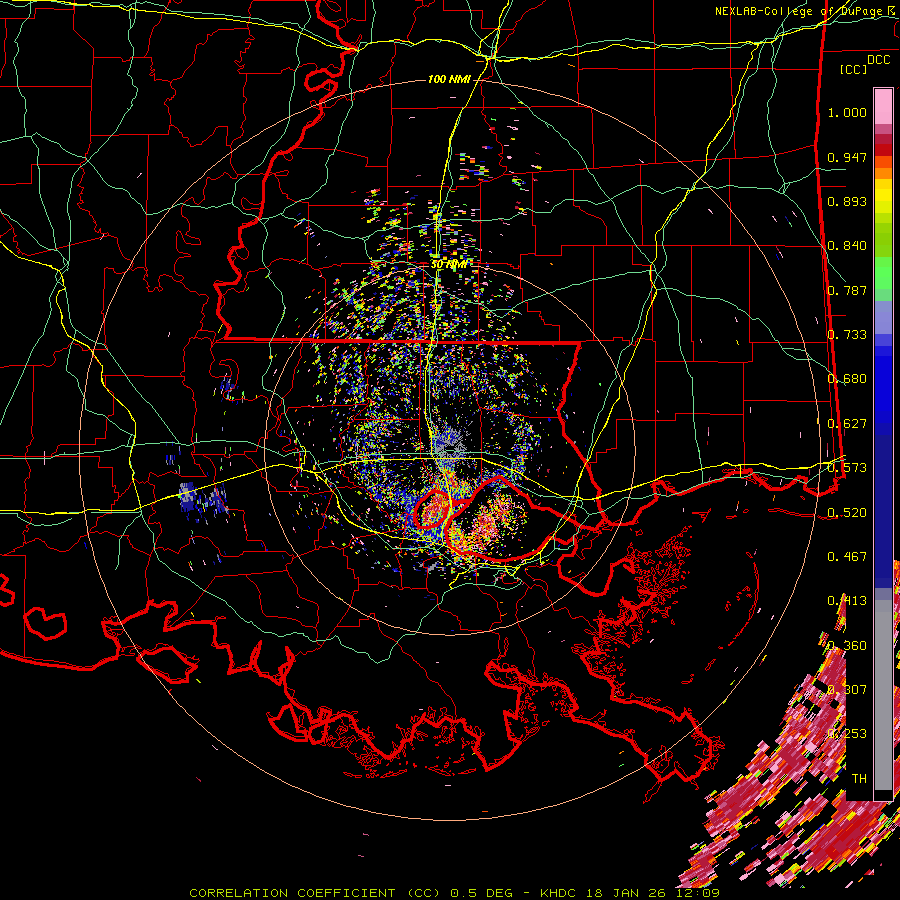Select the 1.000 legend value
Screen dimensions: 900x900
pyautogui.click(x=847, y=112)
